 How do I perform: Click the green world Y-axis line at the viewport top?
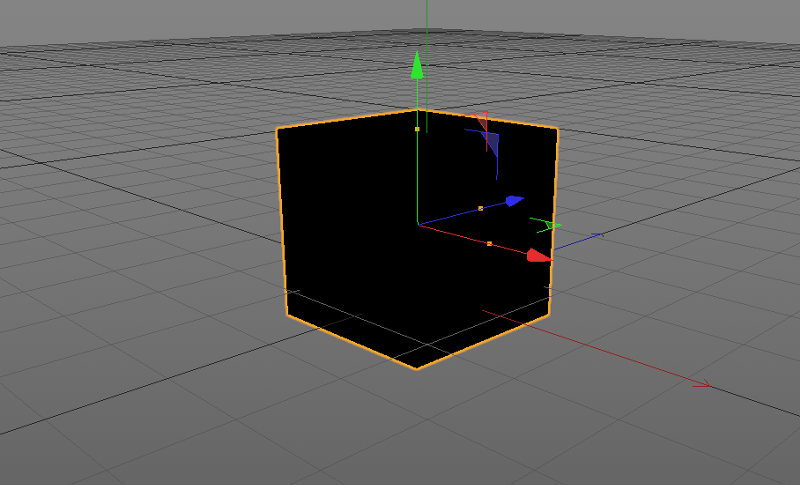pos(427,15)
